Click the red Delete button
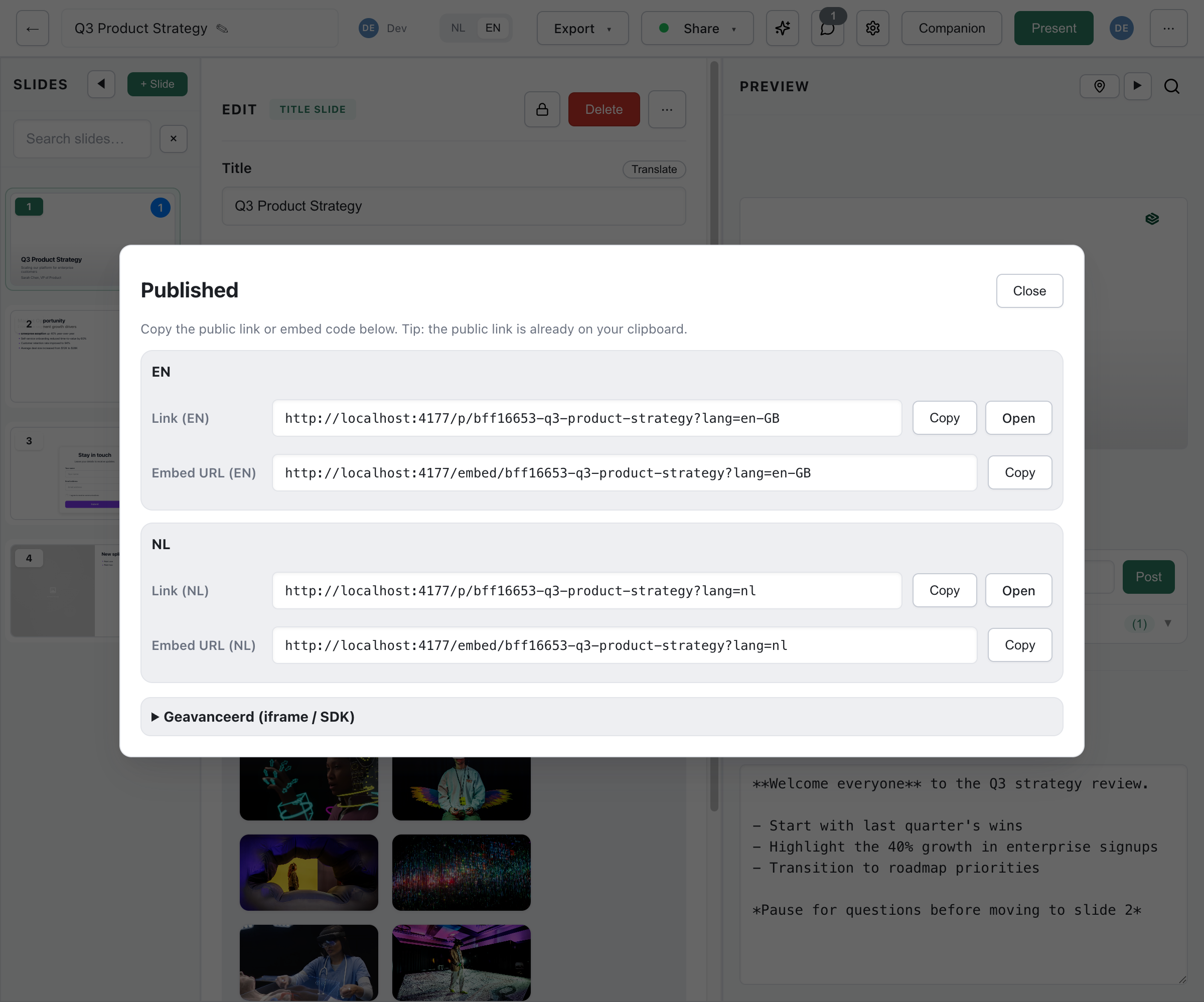Viewport: 1204px width, 1002px height. [604, 109]
